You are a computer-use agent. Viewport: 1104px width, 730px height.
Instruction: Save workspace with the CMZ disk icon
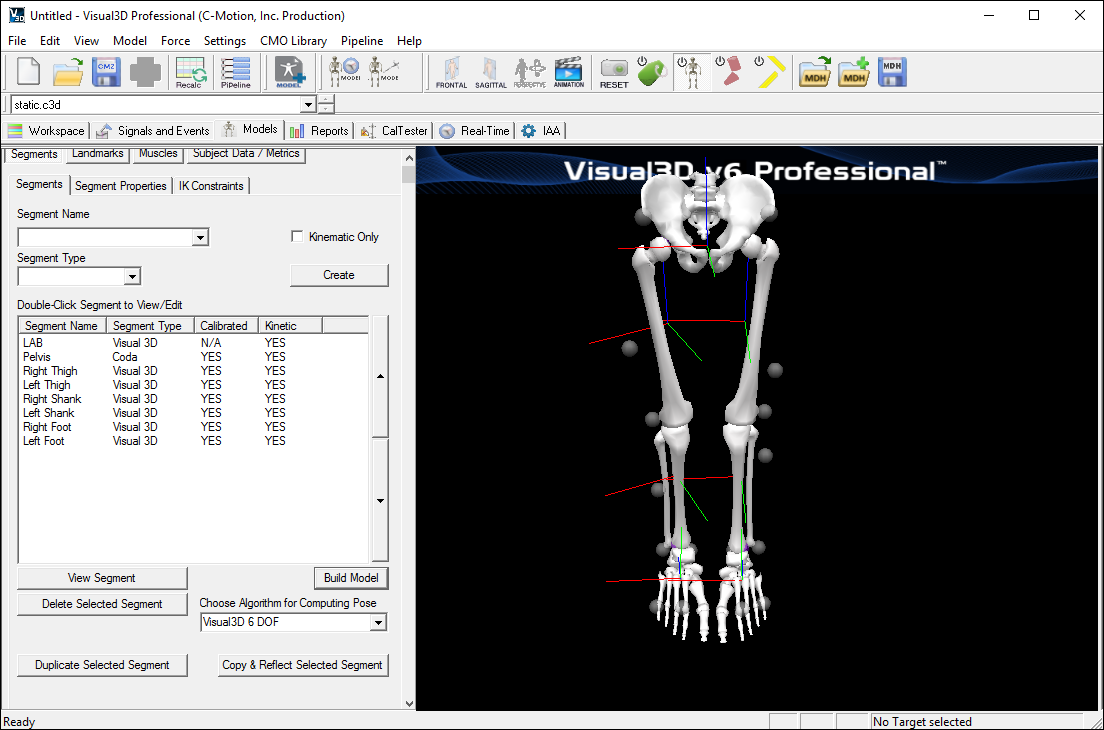tap(106, 73)
